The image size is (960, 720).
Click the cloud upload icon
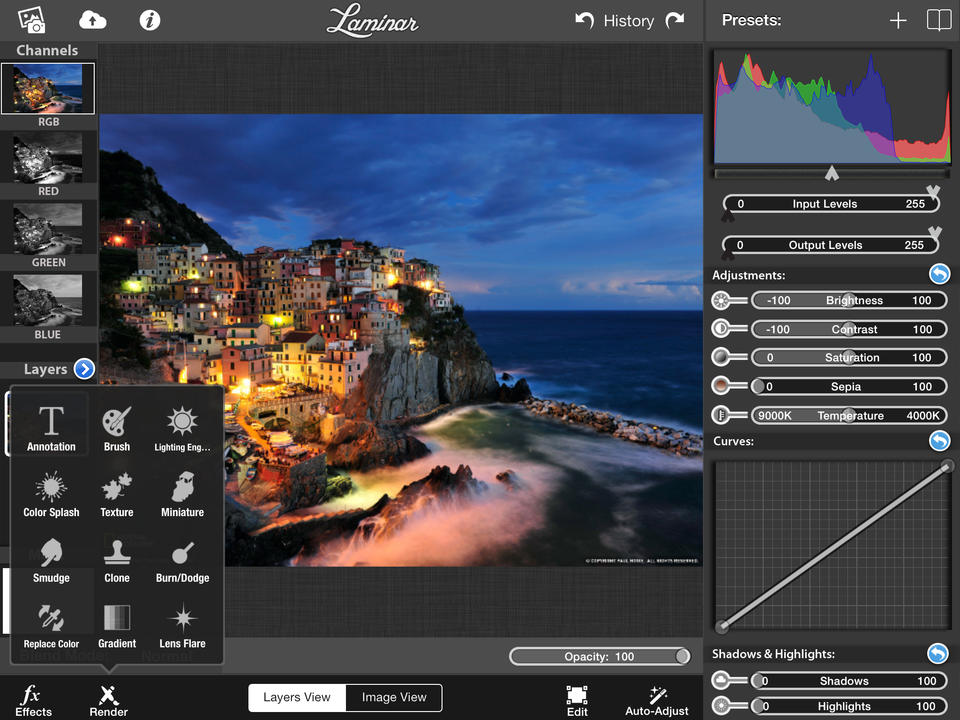(x=92, y=20)
